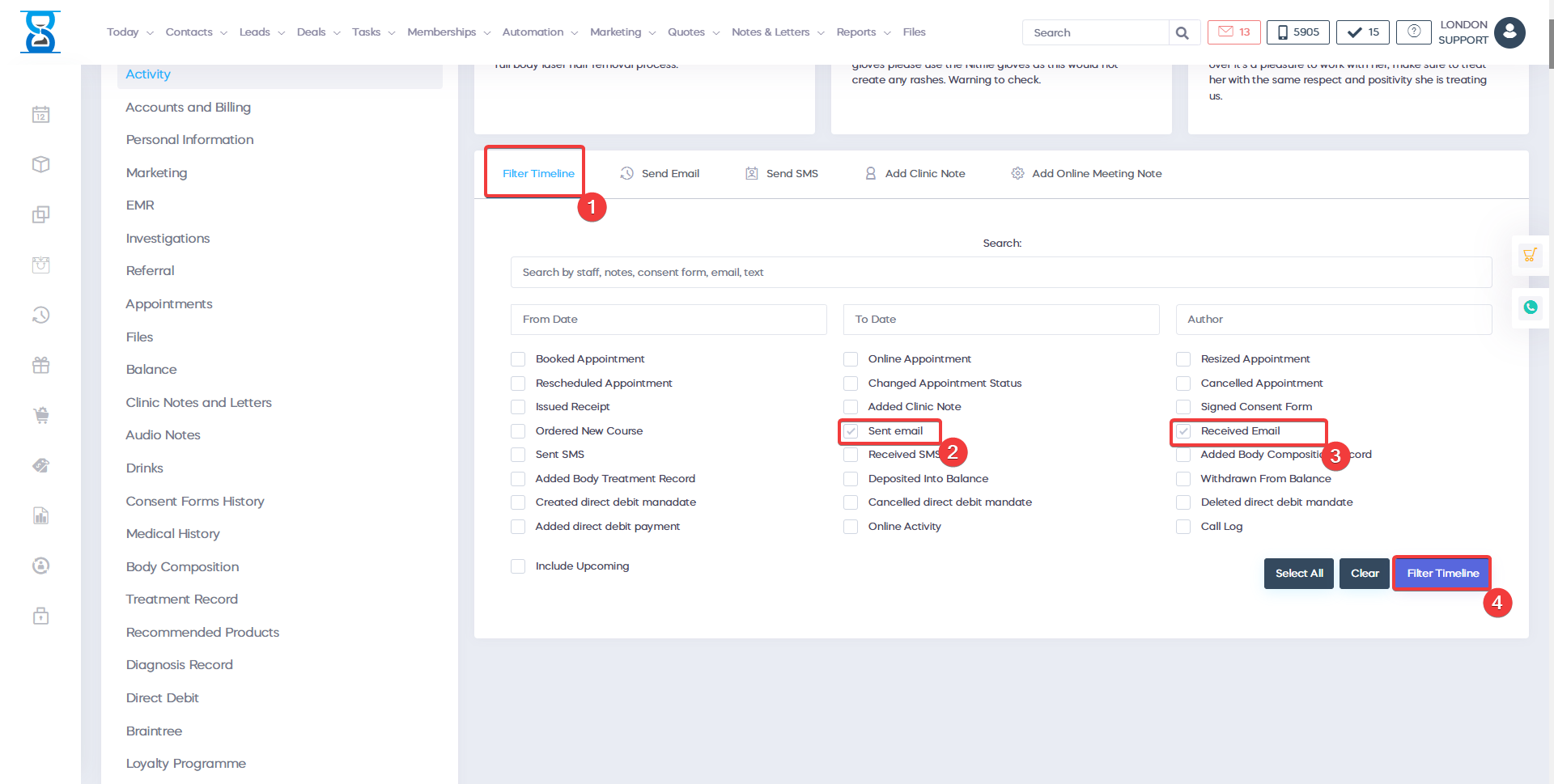Viewport: 1554px width, 784px height.
Task: Click the SMS phone counter 5905
Action: (1297, 32)
